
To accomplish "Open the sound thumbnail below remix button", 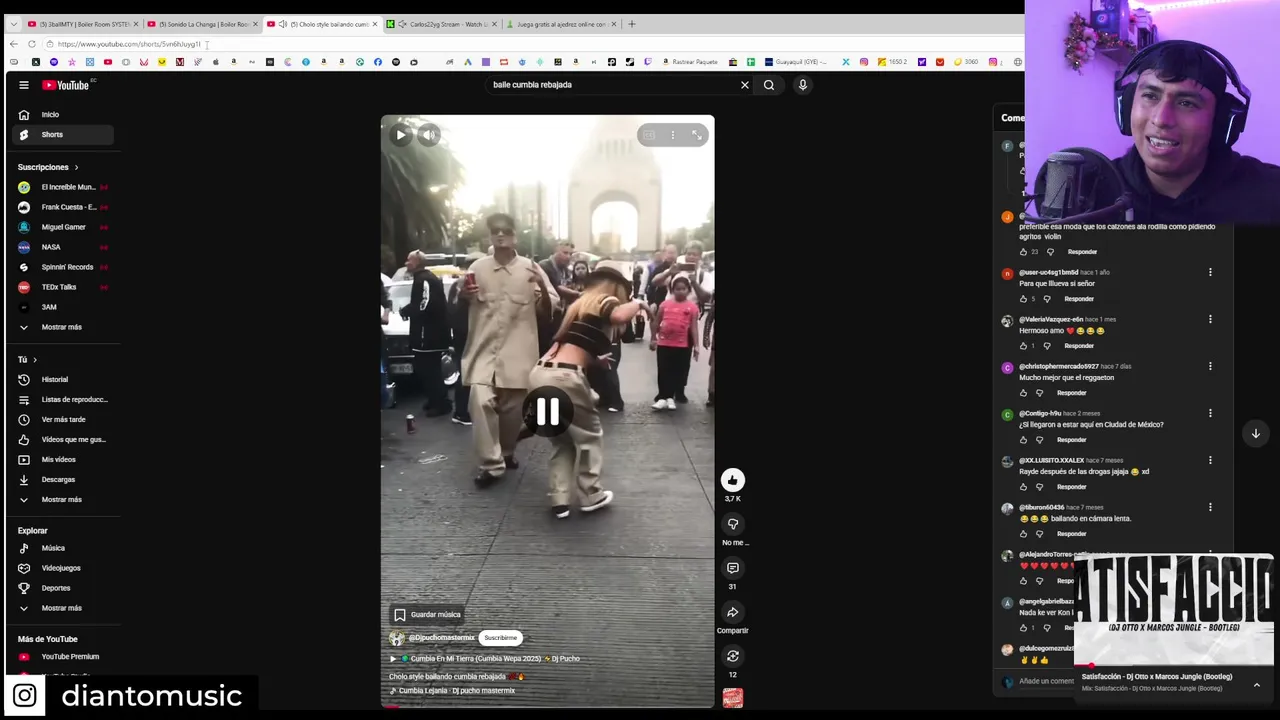I will (x=733, y=698).
